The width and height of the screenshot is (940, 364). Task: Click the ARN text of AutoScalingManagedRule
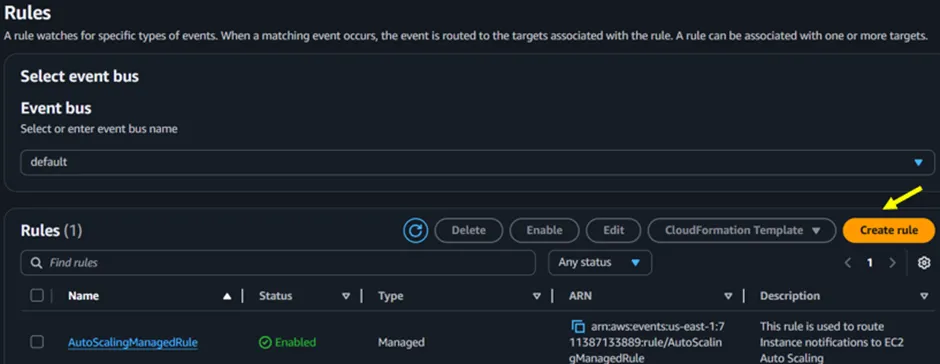click(647, 342)
